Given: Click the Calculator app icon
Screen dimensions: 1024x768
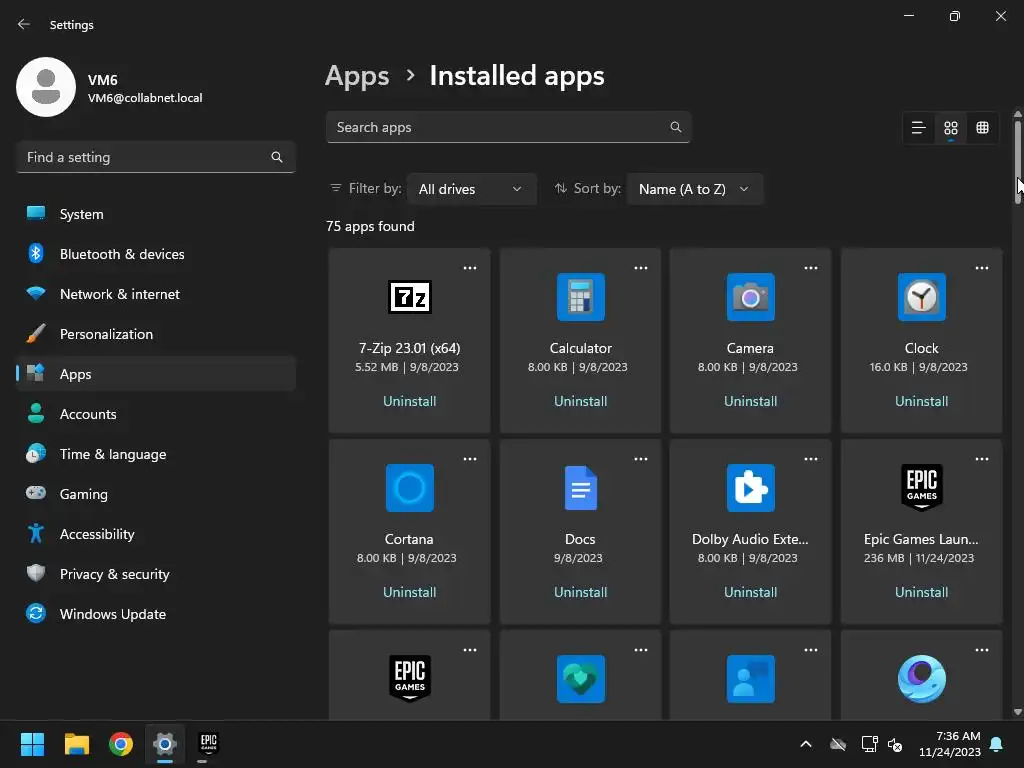Looking at the screenshot, I should coord(580,297).
